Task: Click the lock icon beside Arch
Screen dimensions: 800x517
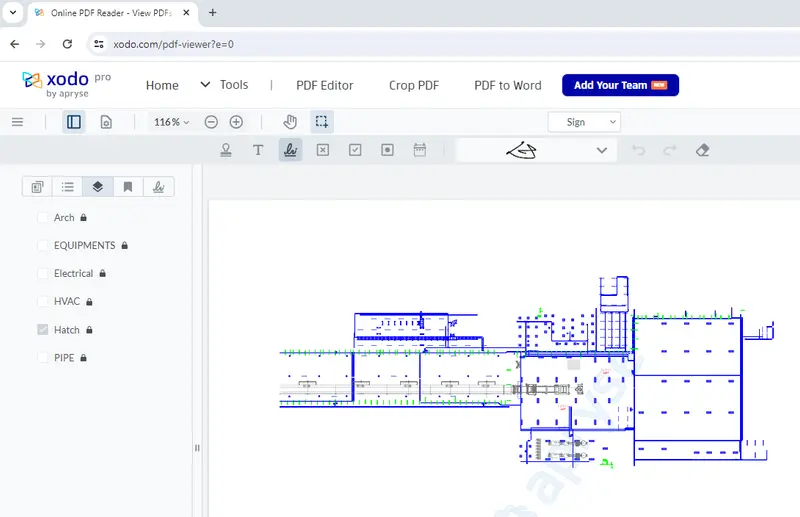Action: point(84,217)
